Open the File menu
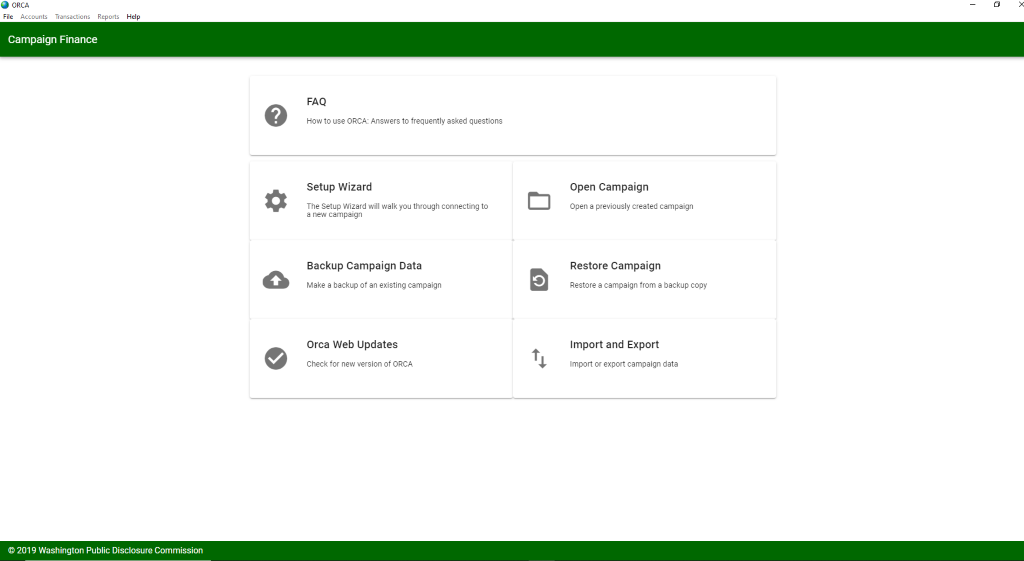The height and width of the screenshot is (561, 1024). [8, 16]
